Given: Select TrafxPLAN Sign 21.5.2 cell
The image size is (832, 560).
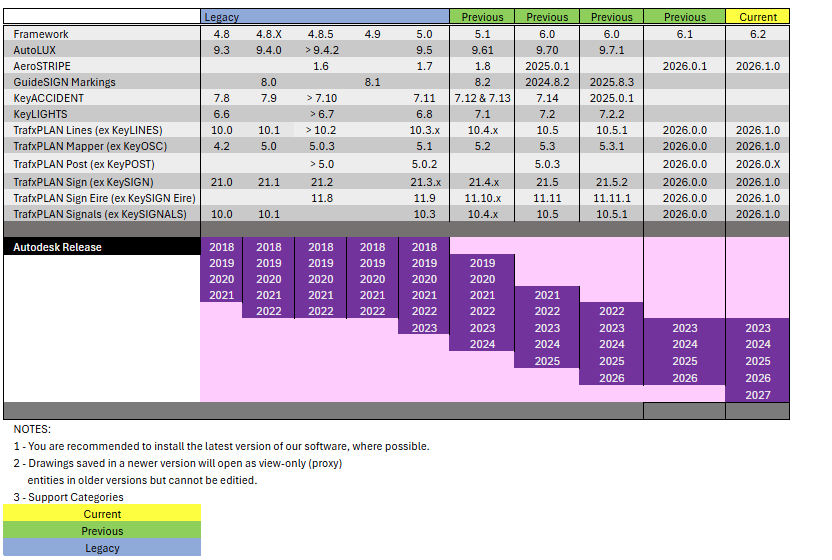Looking at the screenshot, I should point(611,182).
